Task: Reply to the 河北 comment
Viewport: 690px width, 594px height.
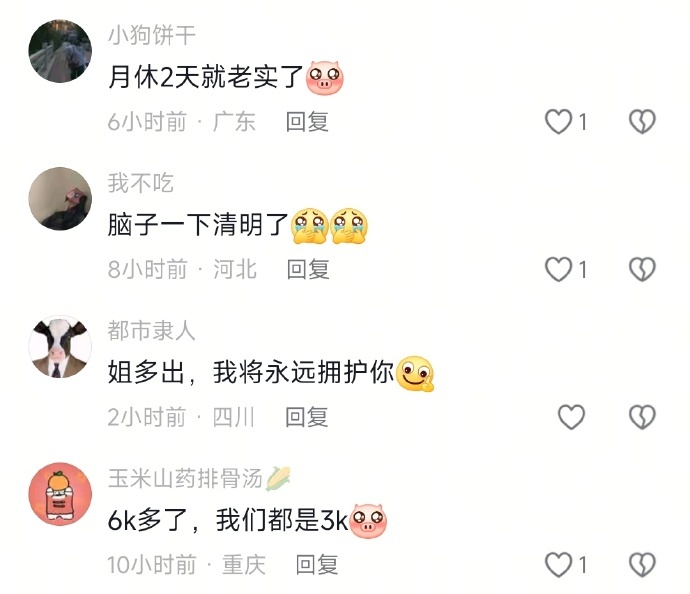Action: tap(308, 269)
